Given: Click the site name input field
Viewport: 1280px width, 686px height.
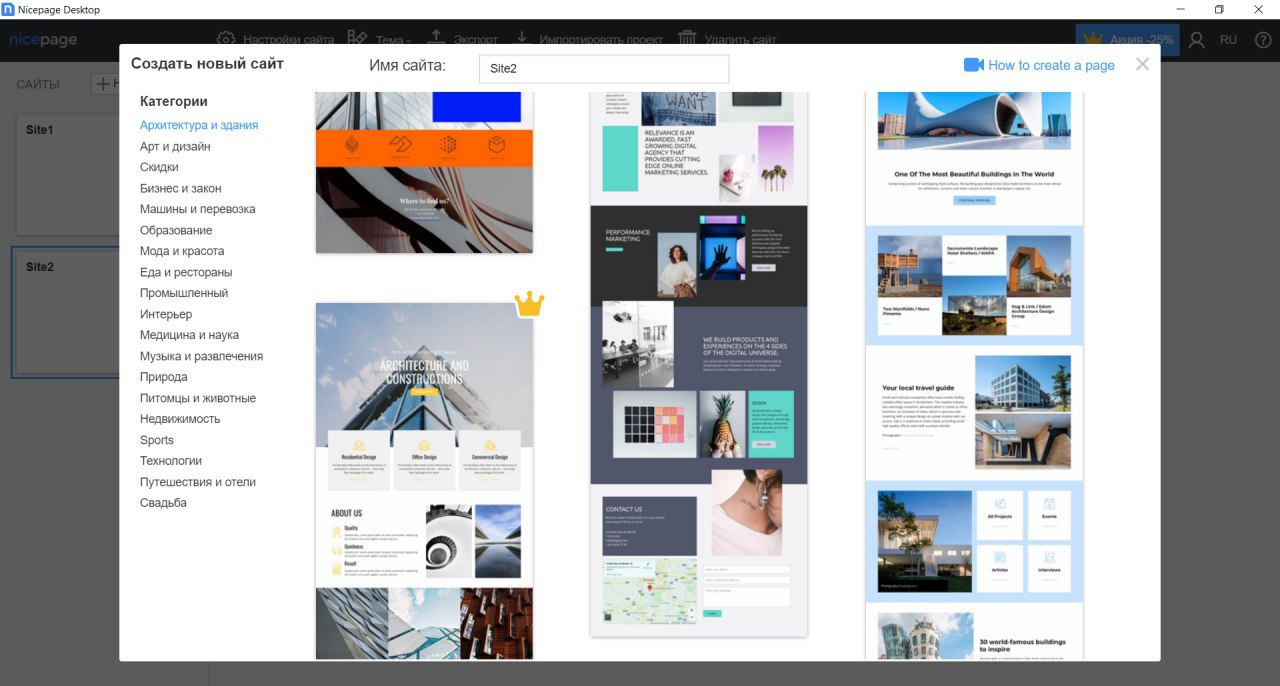Looking at the screenshot, I should pos(604,69).
